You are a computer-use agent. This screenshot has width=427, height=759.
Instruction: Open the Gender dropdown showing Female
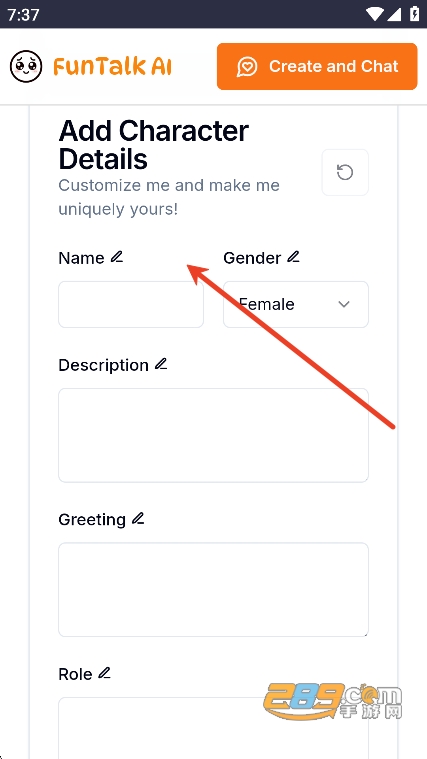click(296, 304)
